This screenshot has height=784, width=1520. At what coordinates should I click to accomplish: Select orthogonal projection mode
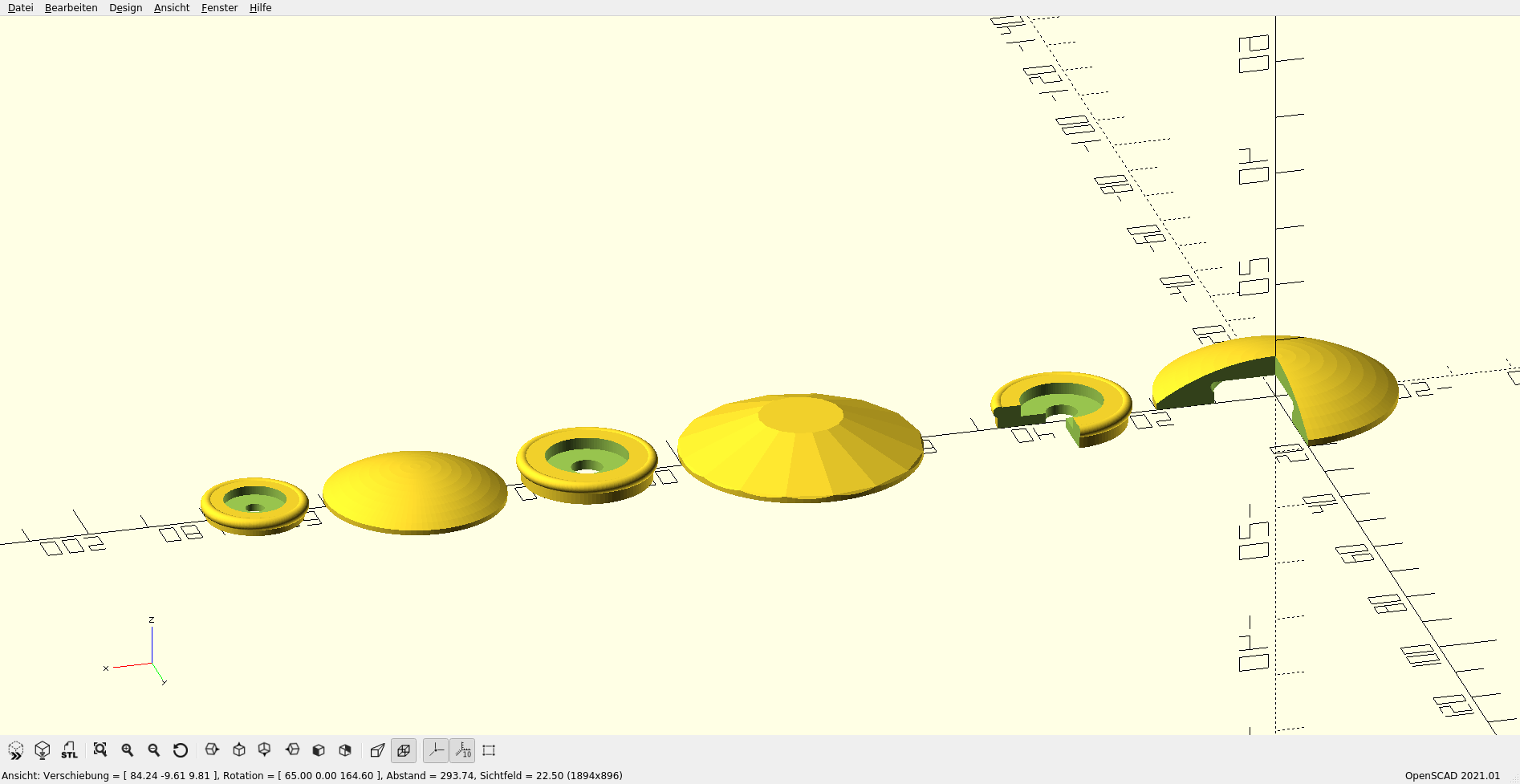pos(404,750)
